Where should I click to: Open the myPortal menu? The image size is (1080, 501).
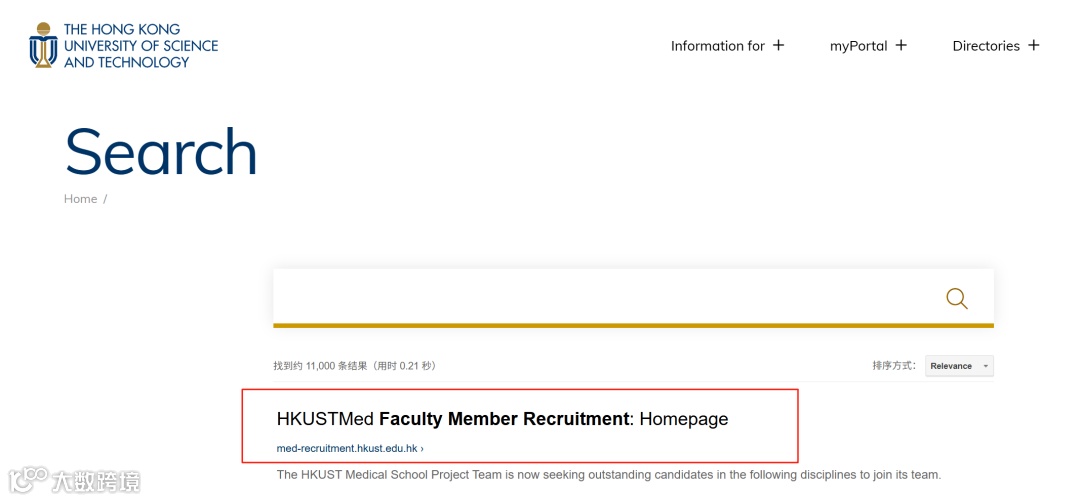coord(858,46)
